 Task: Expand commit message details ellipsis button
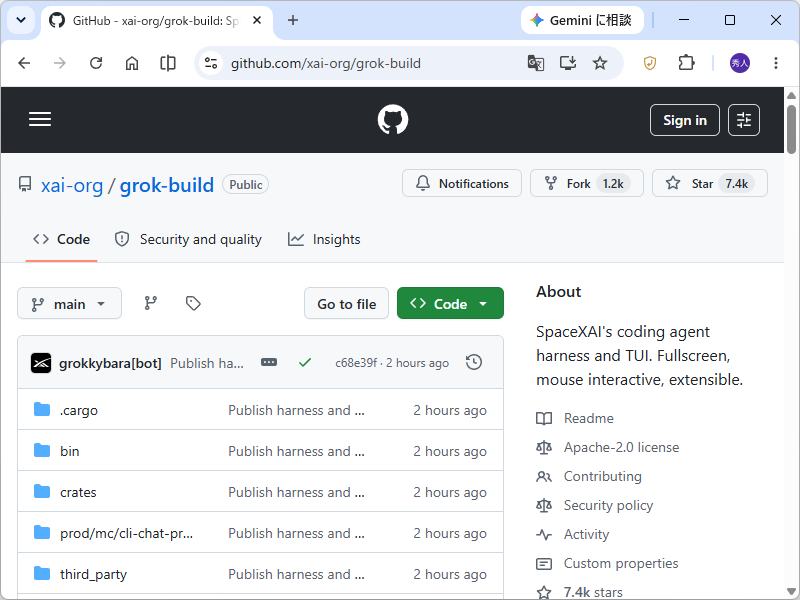269,362
